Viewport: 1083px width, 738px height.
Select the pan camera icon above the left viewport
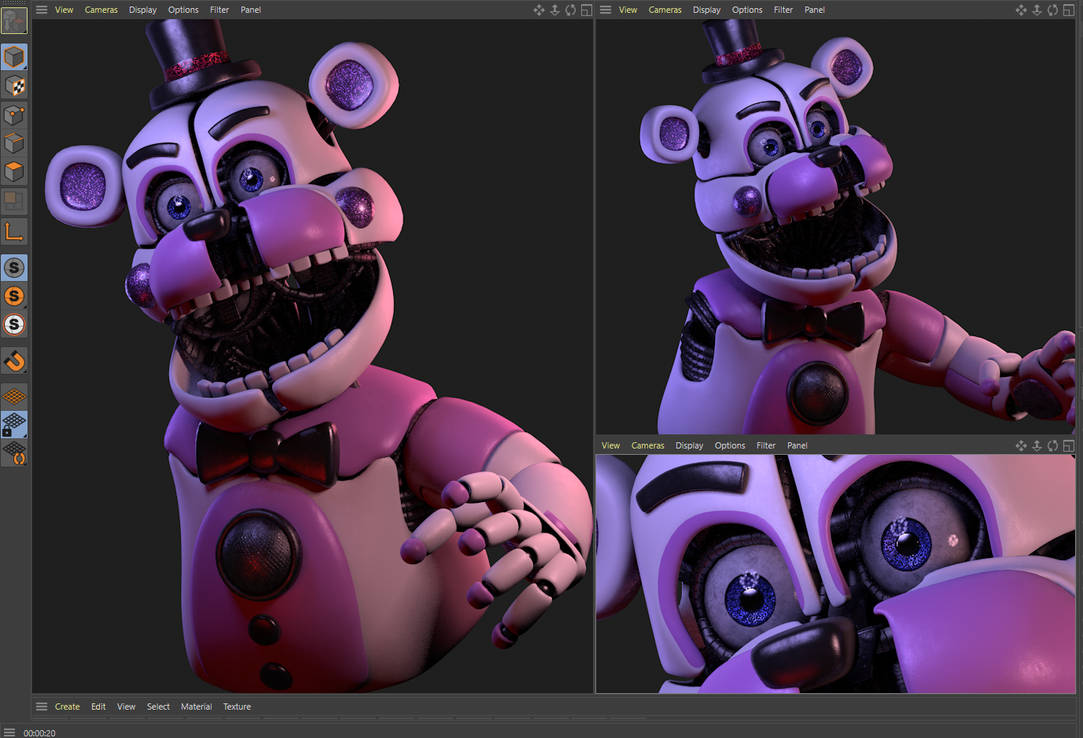pyautogui.click(x=538, y=9)
